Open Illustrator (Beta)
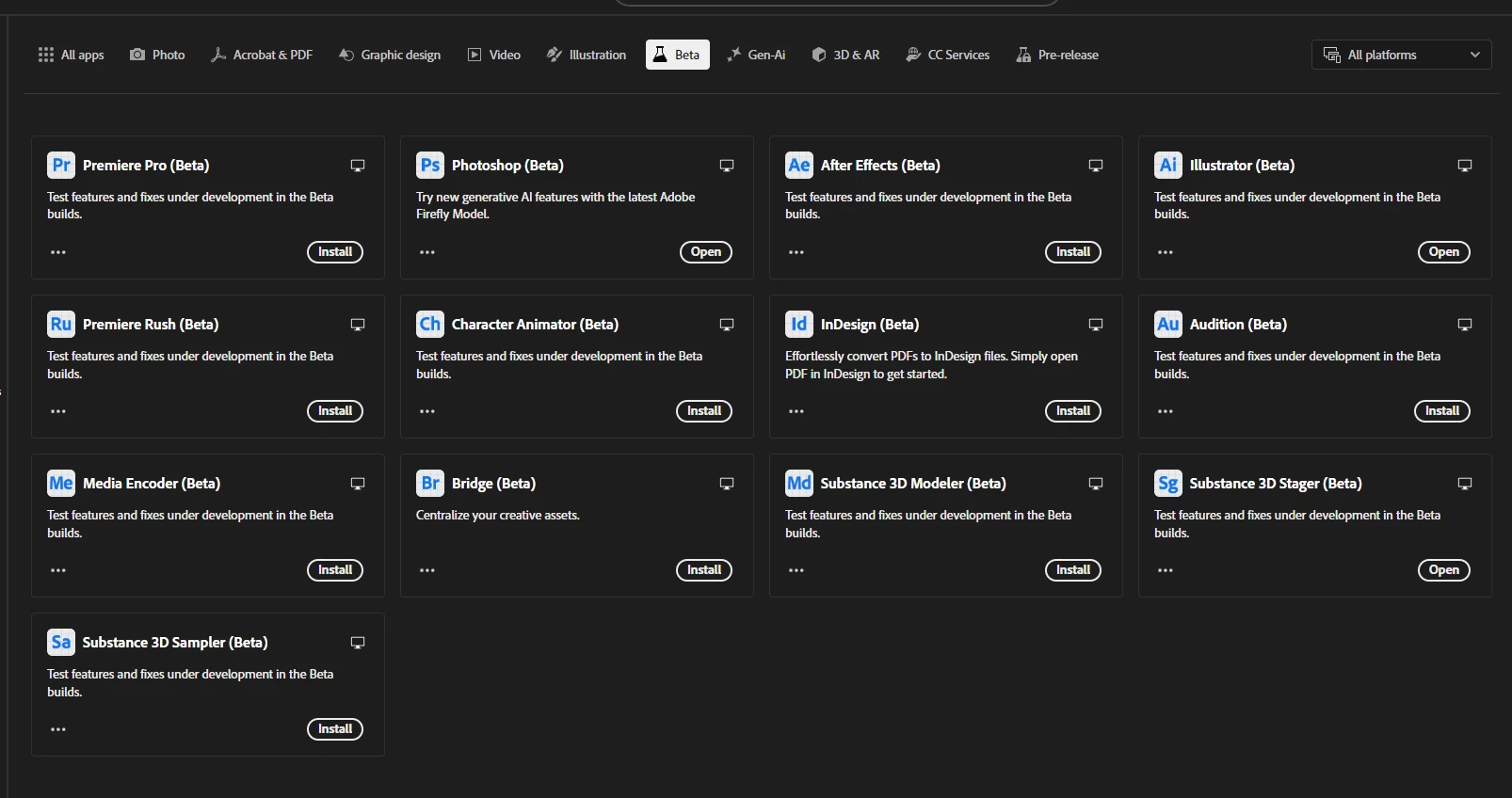 pos(1444,252)
